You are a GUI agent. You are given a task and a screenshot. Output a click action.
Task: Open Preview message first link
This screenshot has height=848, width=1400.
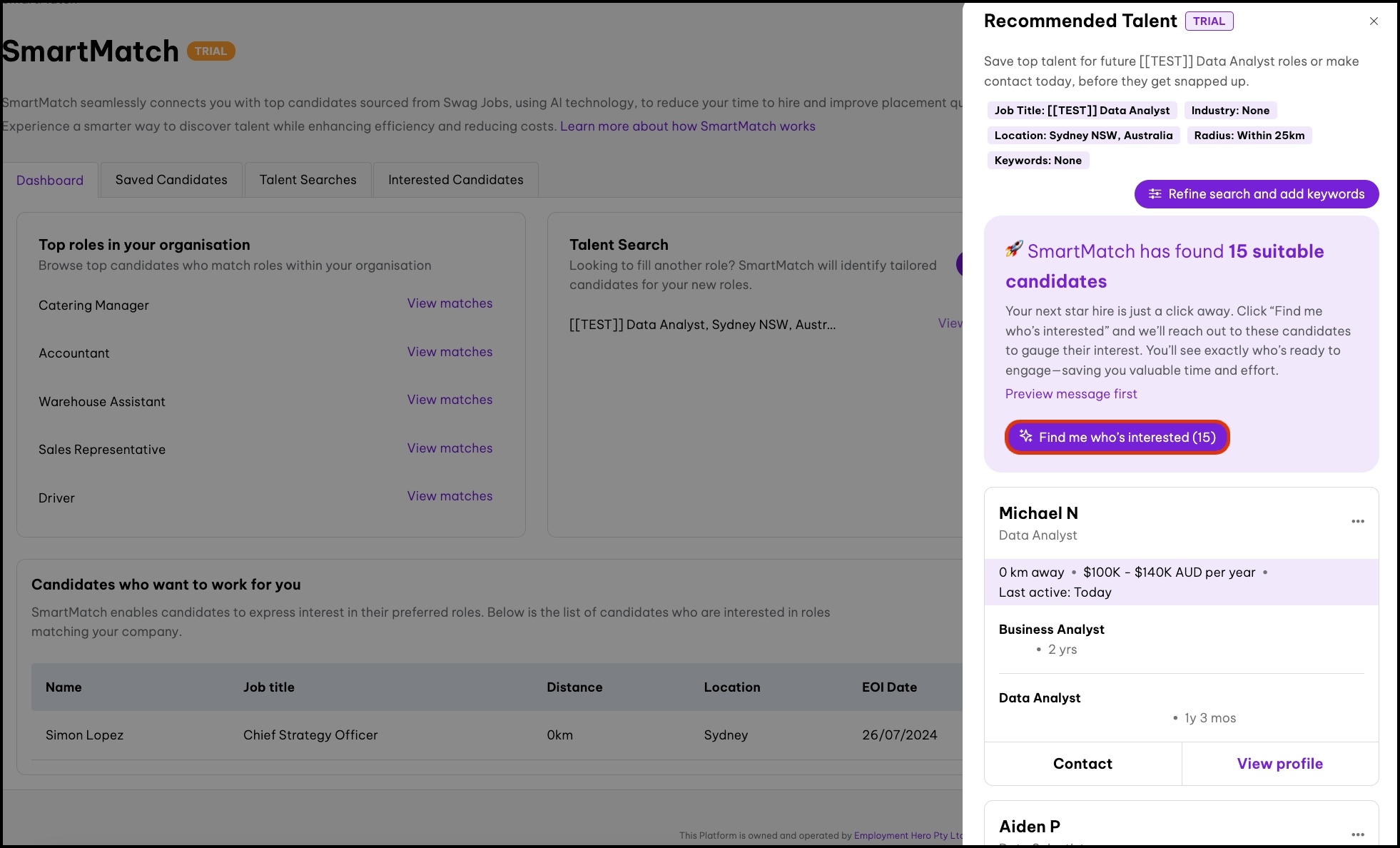tap(1070, 394)
